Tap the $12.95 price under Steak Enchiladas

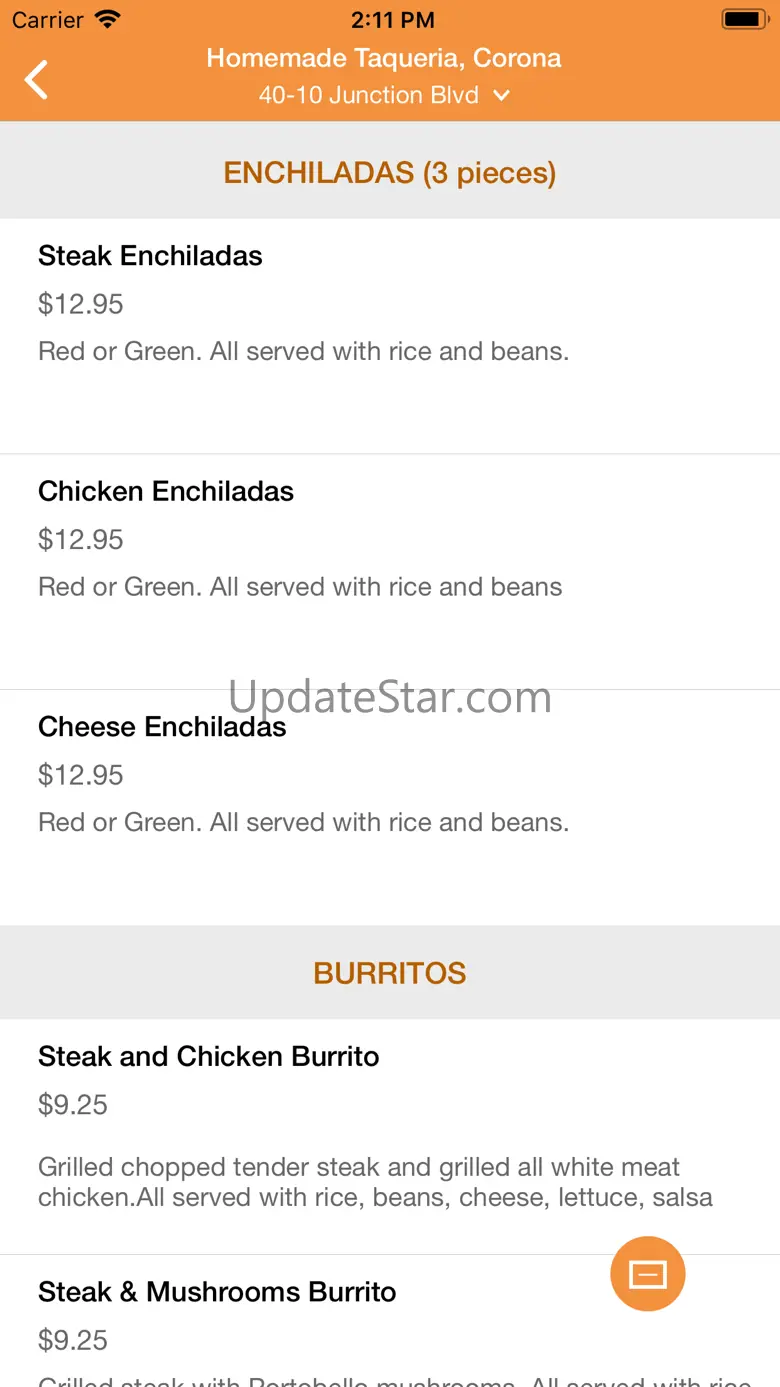tap(81, 304)
